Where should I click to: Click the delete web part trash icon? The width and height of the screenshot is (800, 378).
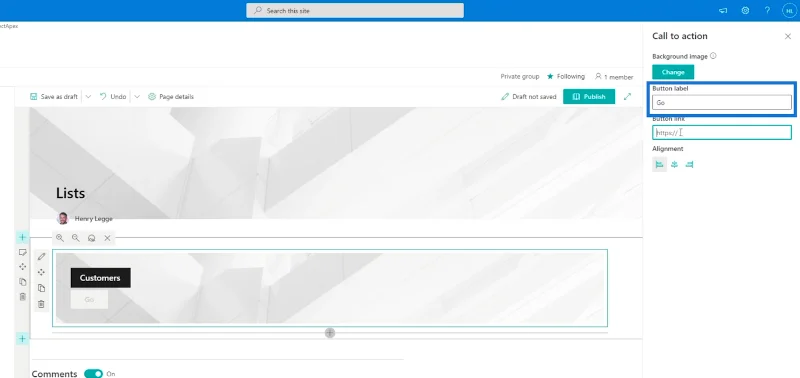pyautogui.click(x=42, y=305)
